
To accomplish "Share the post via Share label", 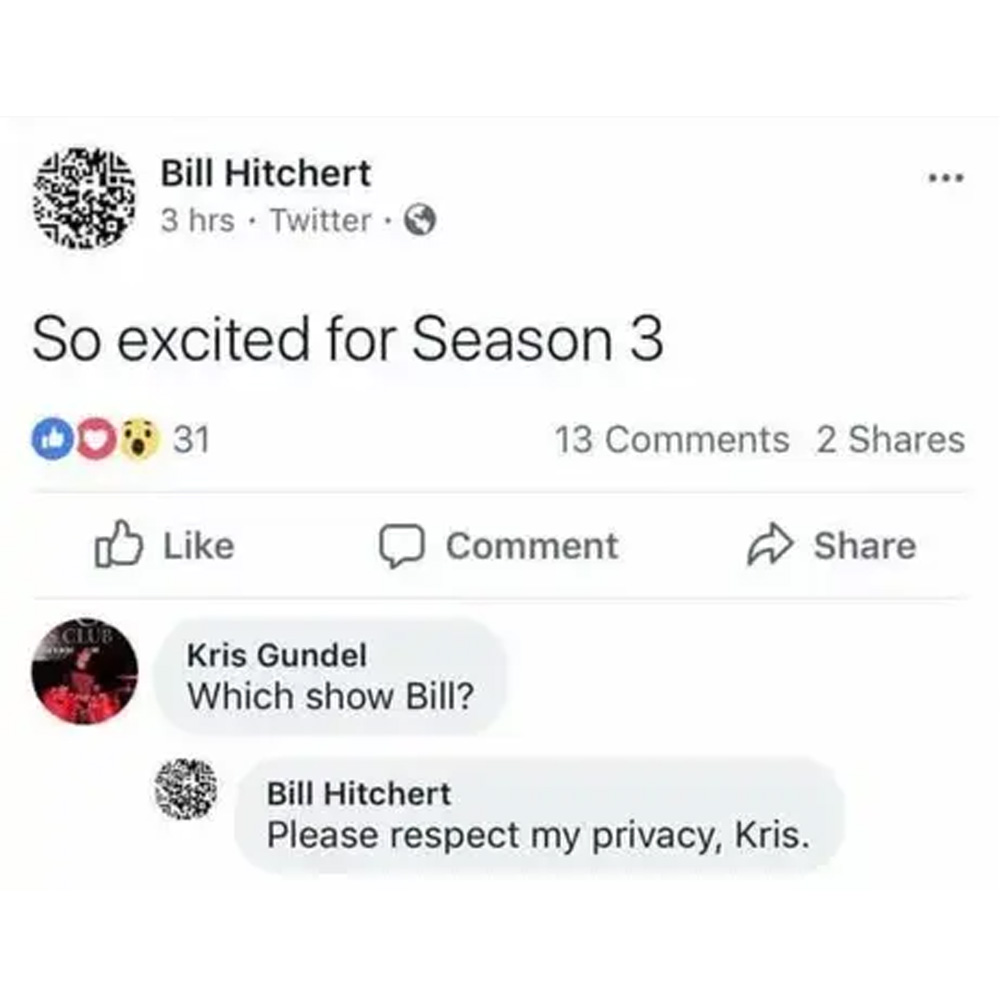I will [865, 546].
